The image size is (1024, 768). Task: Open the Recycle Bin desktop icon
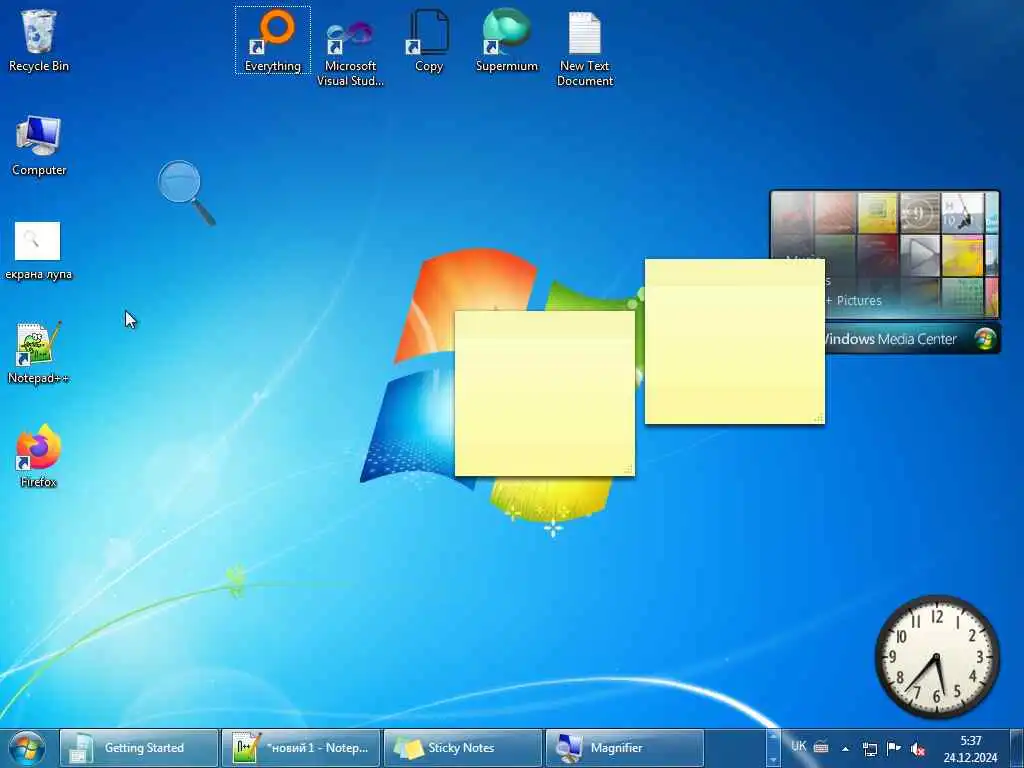pos(39,40)
